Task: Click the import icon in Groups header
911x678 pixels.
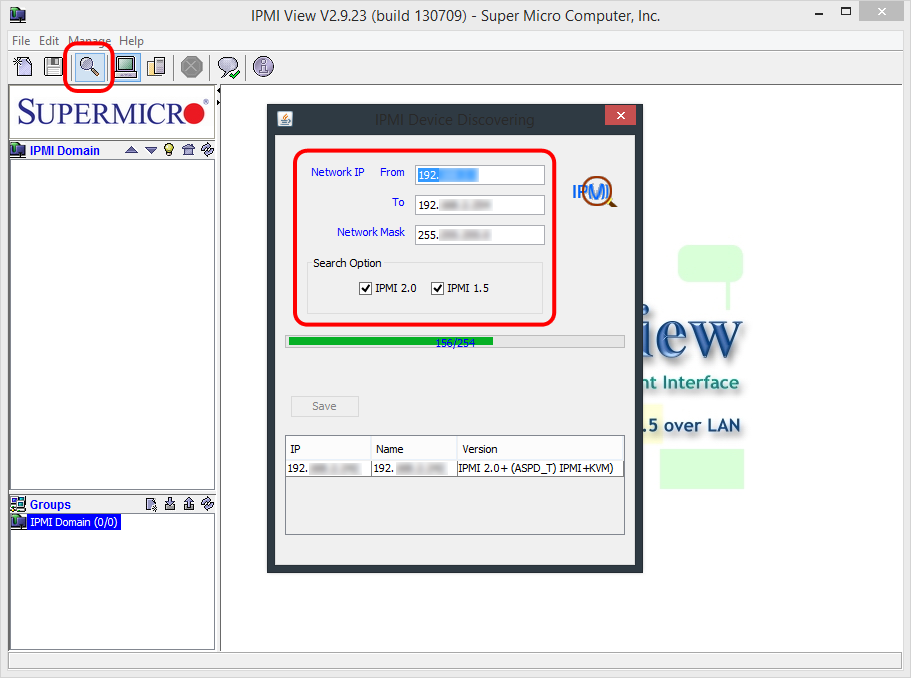Action: coord(170,504)
